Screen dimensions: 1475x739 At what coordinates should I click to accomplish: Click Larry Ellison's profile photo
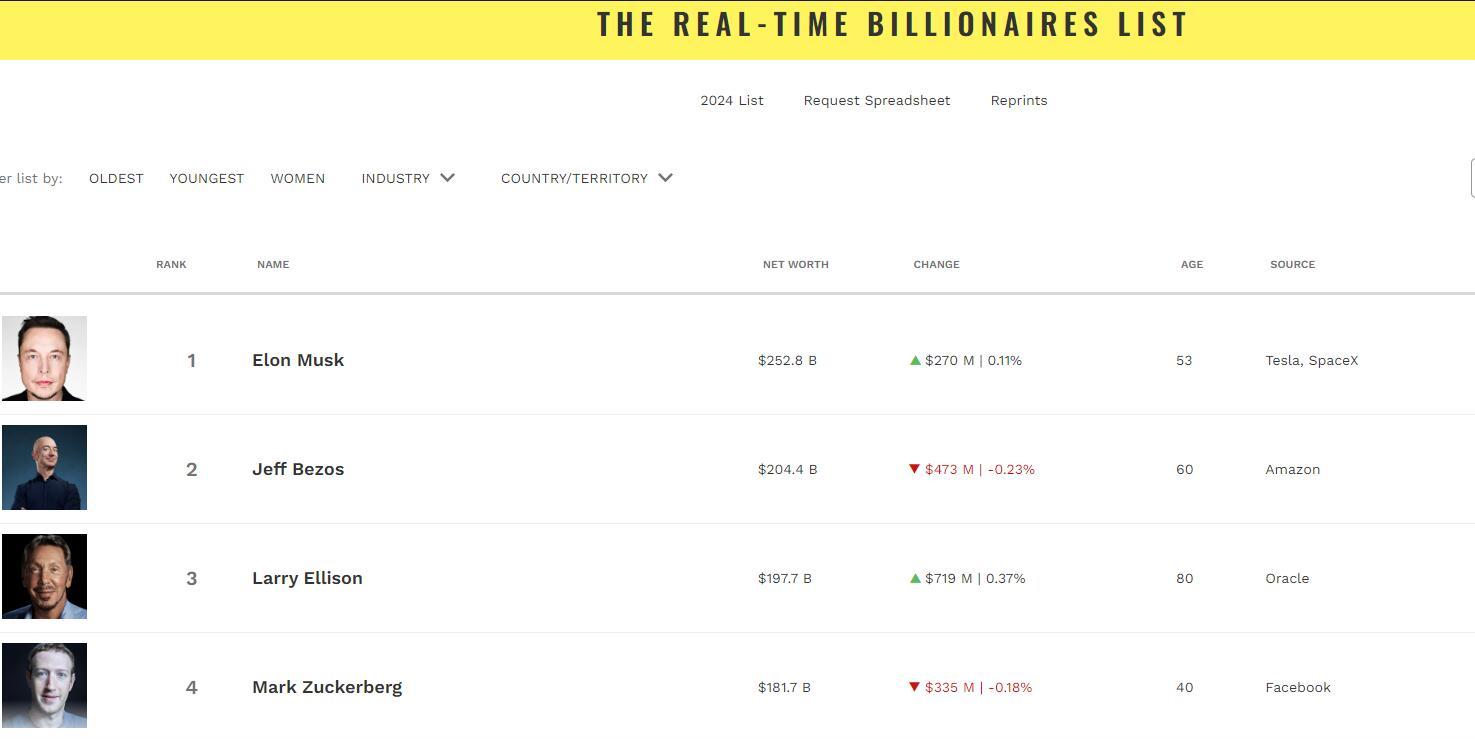tap(44, 577)
